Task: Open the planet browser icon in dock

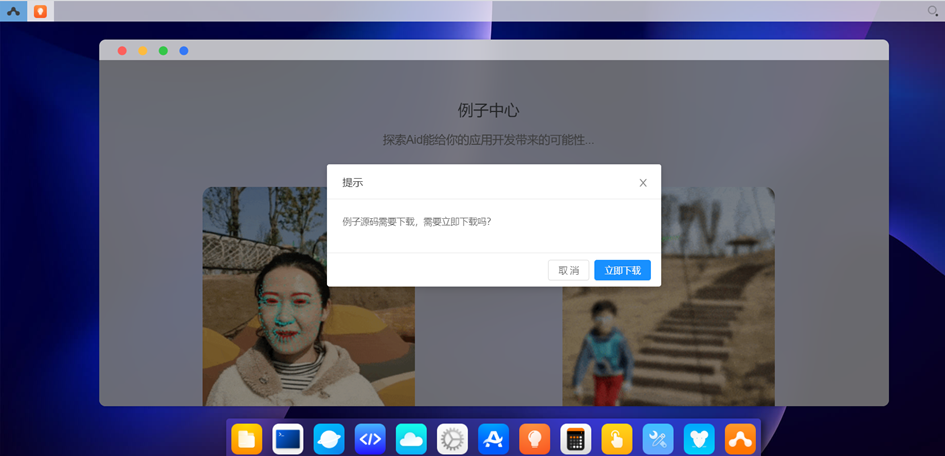Action: [x=329, y=439]
